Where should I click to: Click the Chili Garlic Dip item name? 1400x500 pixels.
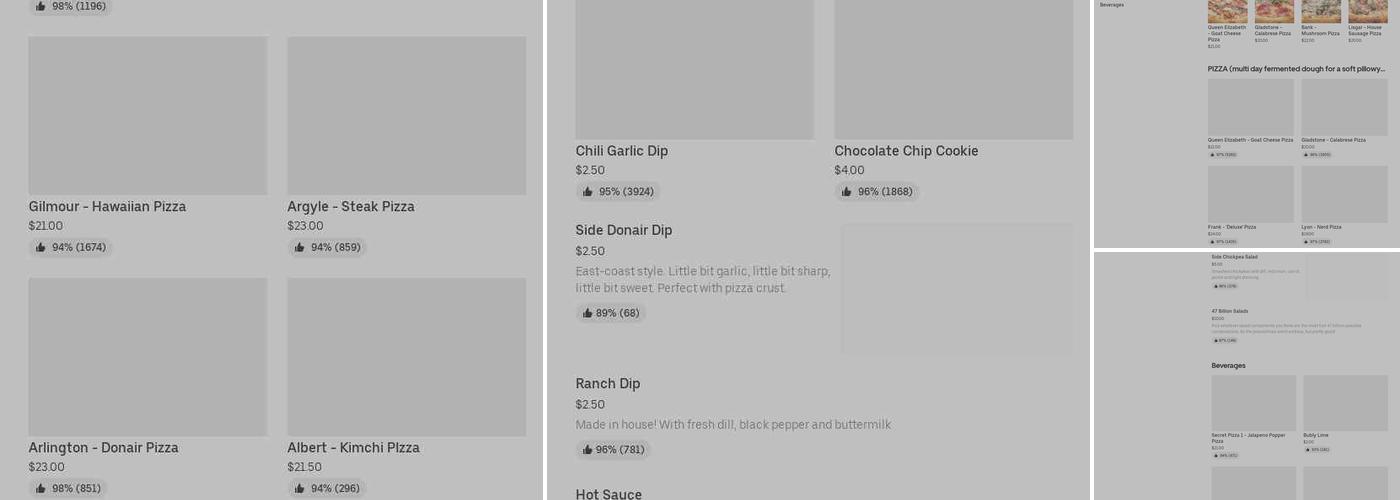coord(621,151)
